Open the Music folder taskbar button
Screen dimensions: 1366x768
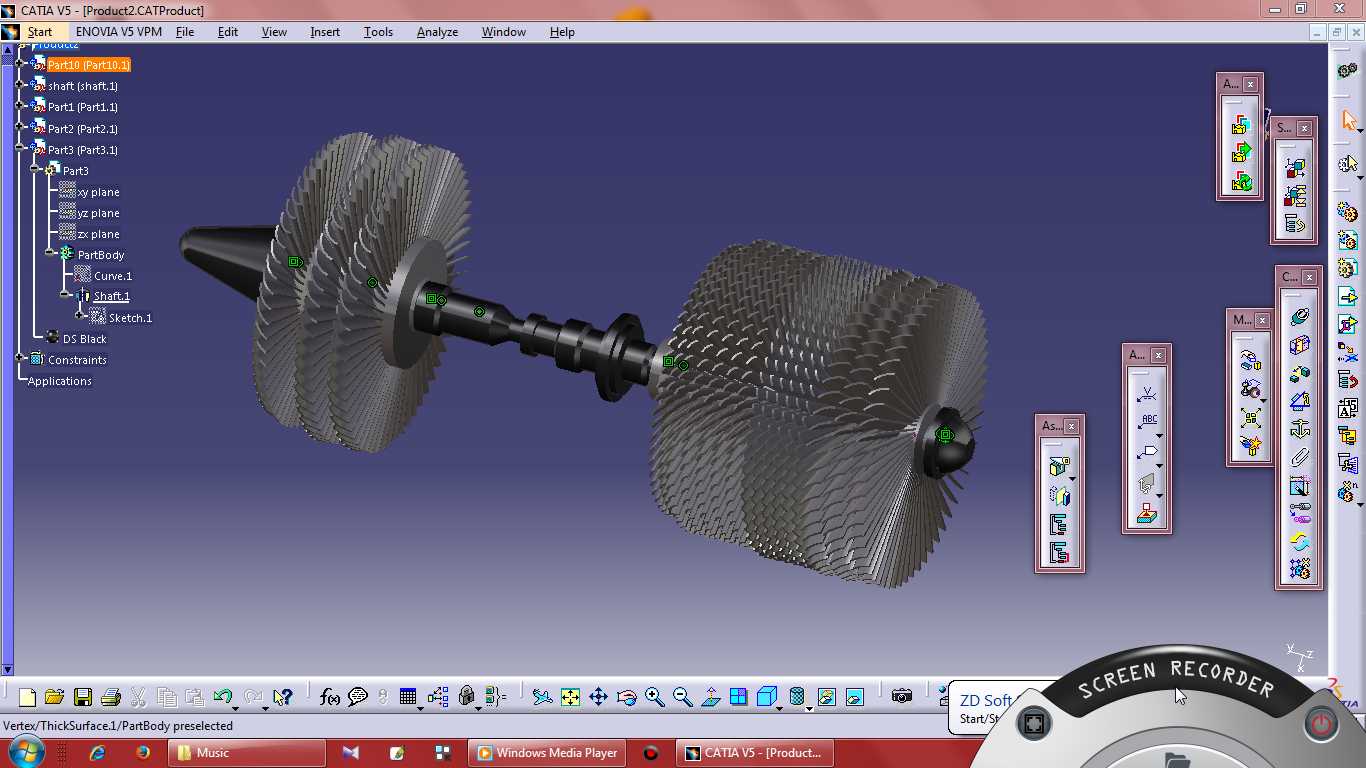coord(247,753)
